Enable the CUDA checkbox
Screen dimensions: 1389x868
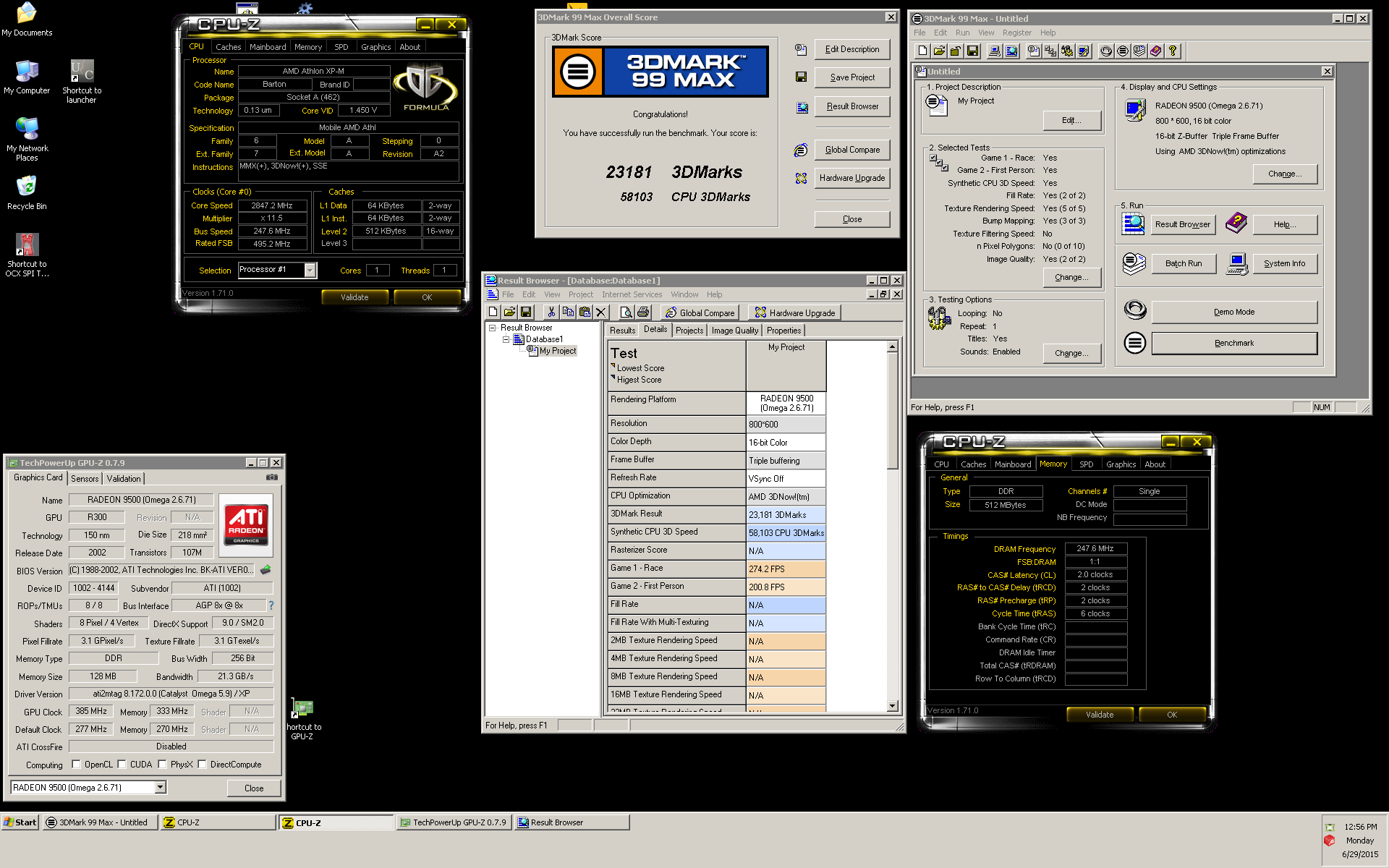click(122, 764)
